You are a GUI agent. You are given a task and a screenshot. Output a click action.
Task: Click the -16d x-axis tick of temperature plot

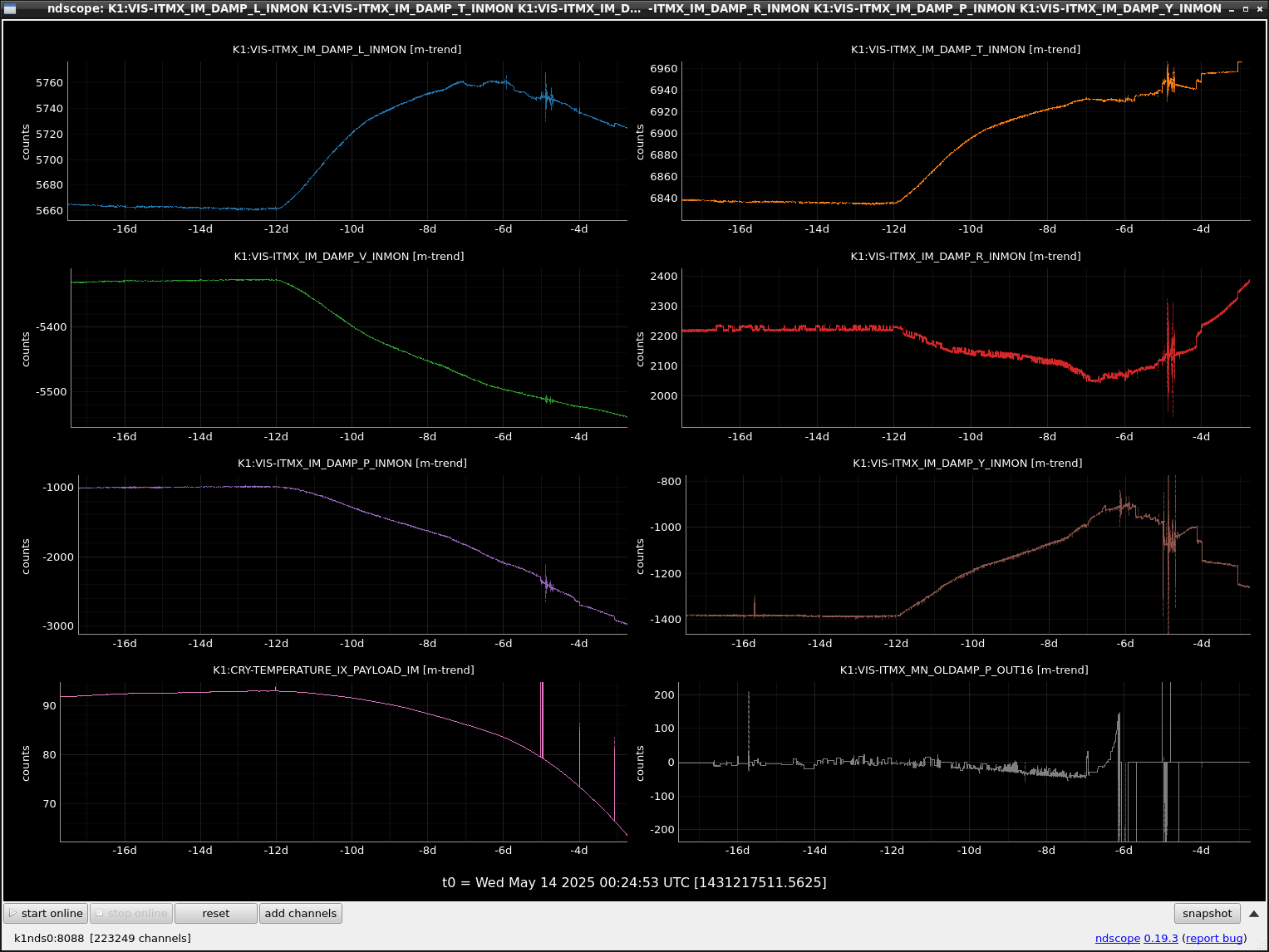(125, 850)
